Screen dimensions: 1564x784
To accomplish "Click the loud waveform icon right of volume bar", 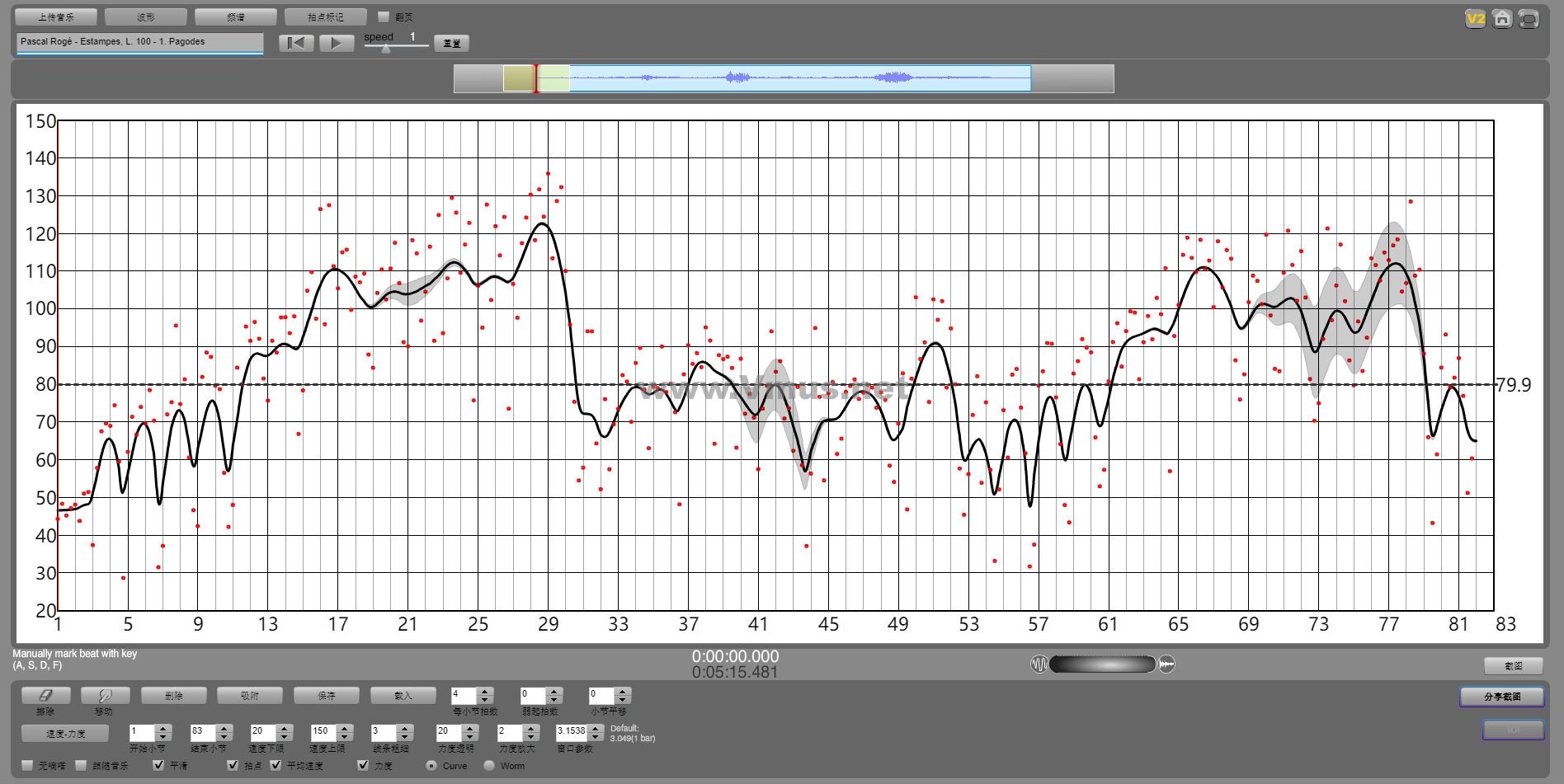I will coord(1166,664).
